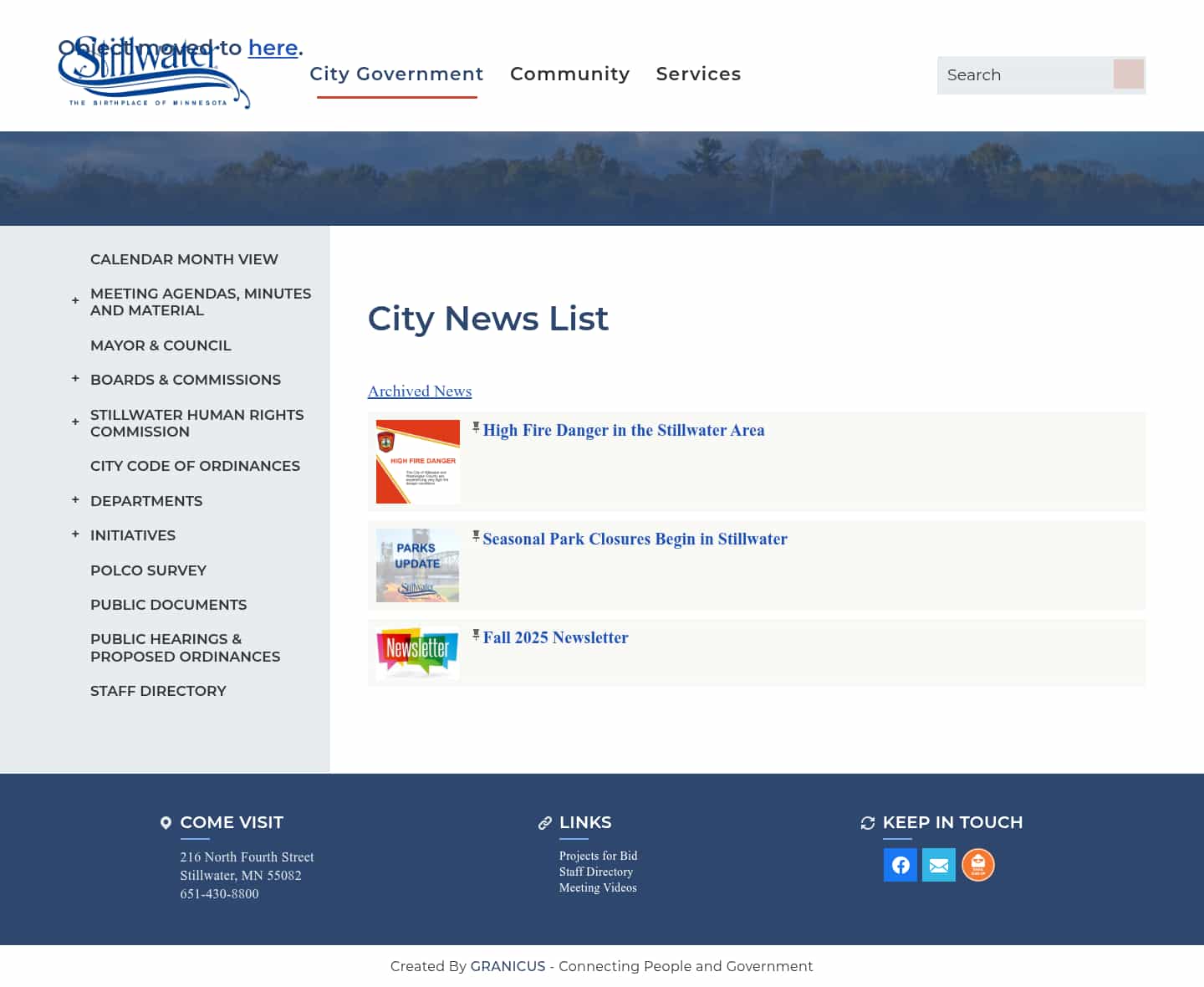This screenshot has height=987, width=1204.
Task: Open the orange Granicus subscribe icon
Action: point(978,865)
